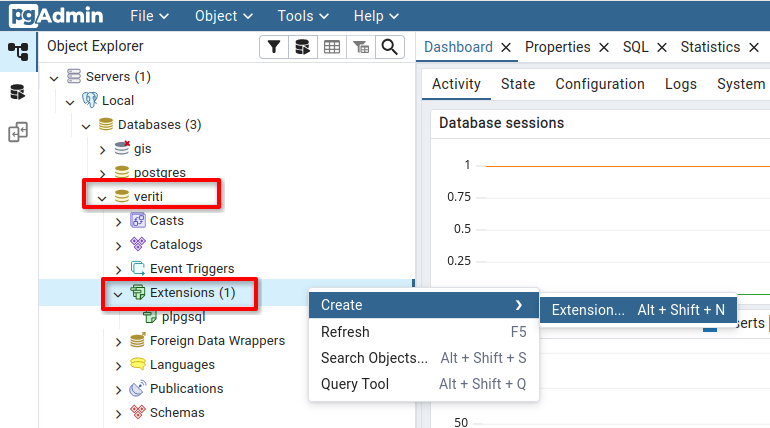Click the Catalogs icon
Image resolution: width=770 pixels, height=428 pixels.
coord(138,243)
